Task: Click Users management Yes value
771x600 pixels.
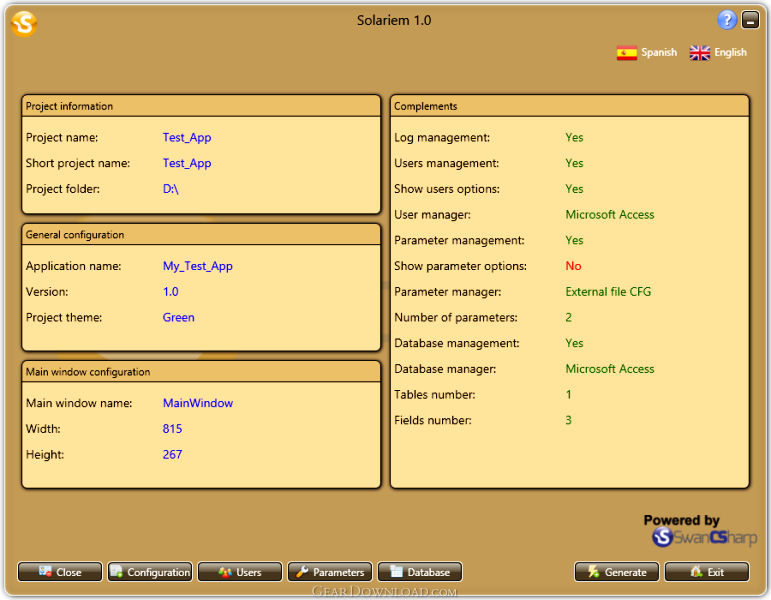Action: pos(574,163)
